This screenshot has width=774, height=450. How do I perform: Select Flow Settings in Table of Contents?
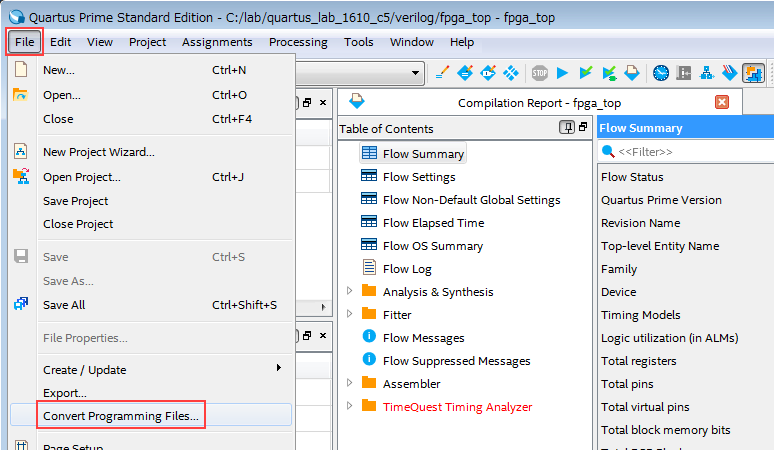click(418, 177)
